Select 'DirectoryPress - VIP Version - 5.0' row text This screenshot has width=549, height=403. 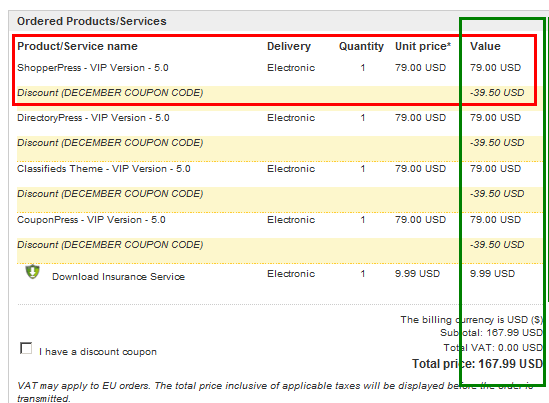93,118
